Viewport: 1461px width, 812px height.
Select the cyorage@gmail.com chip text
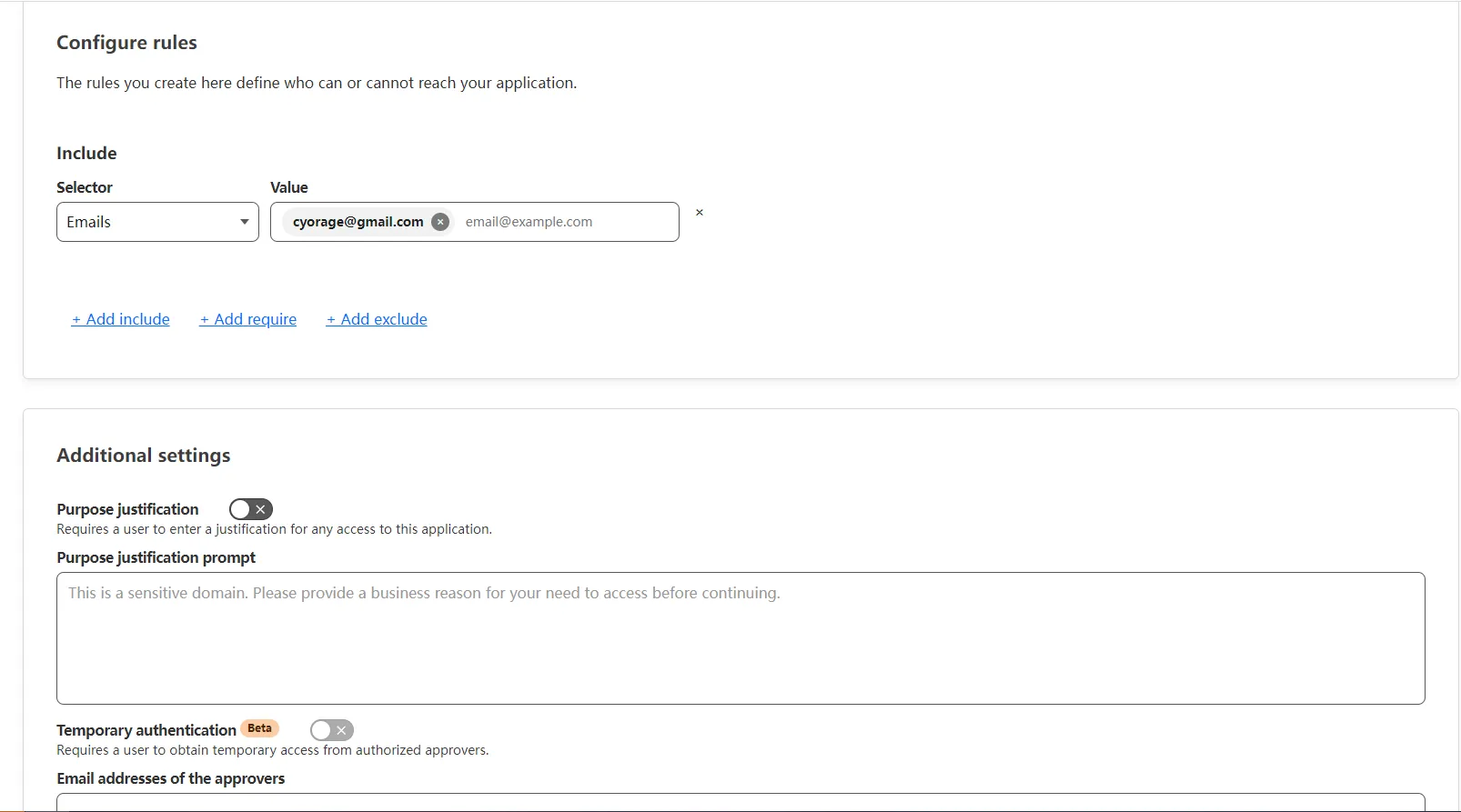tap(358, 222)
